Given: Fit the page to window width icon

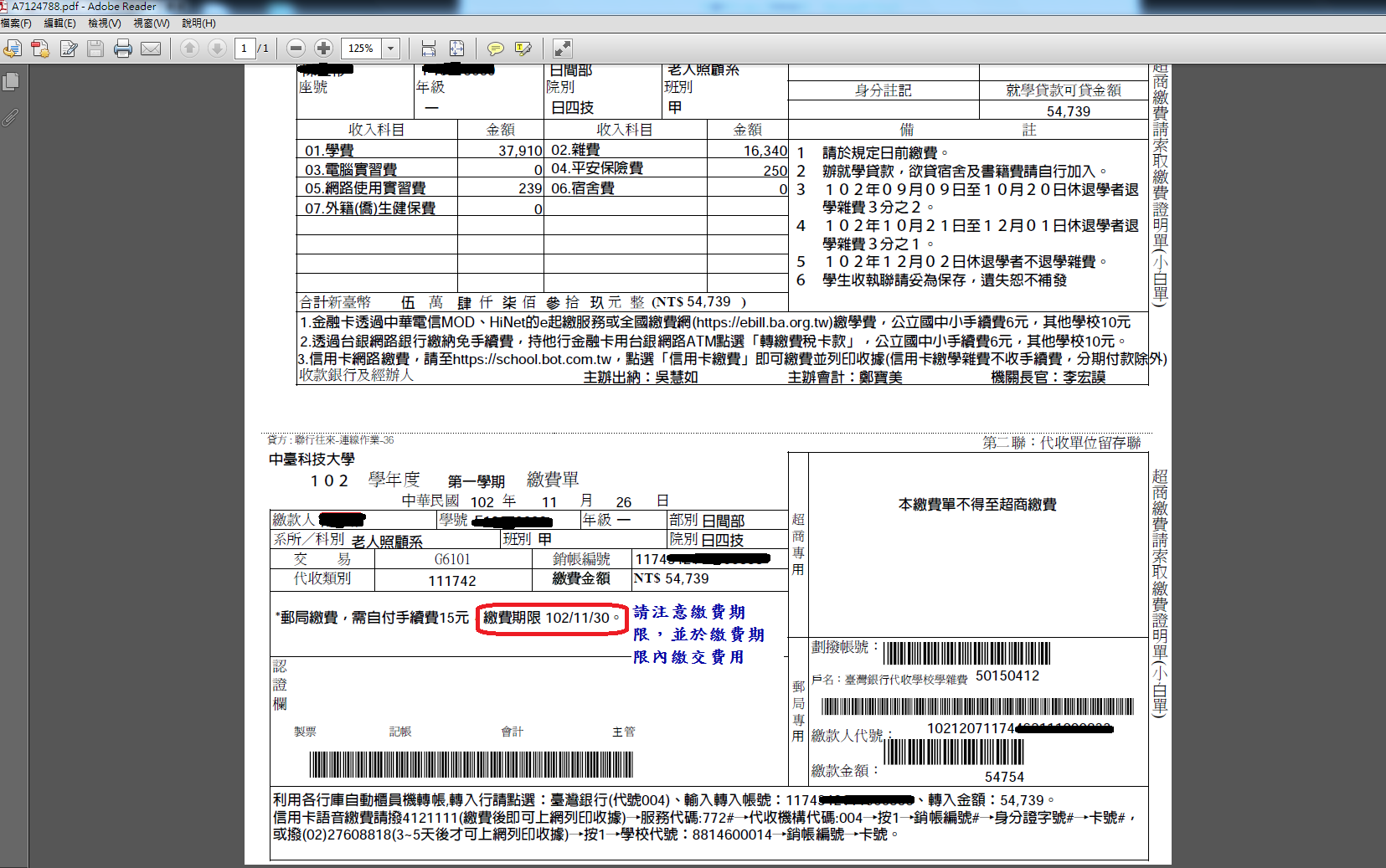Looking at the screenshot, I should click(429, 49).
